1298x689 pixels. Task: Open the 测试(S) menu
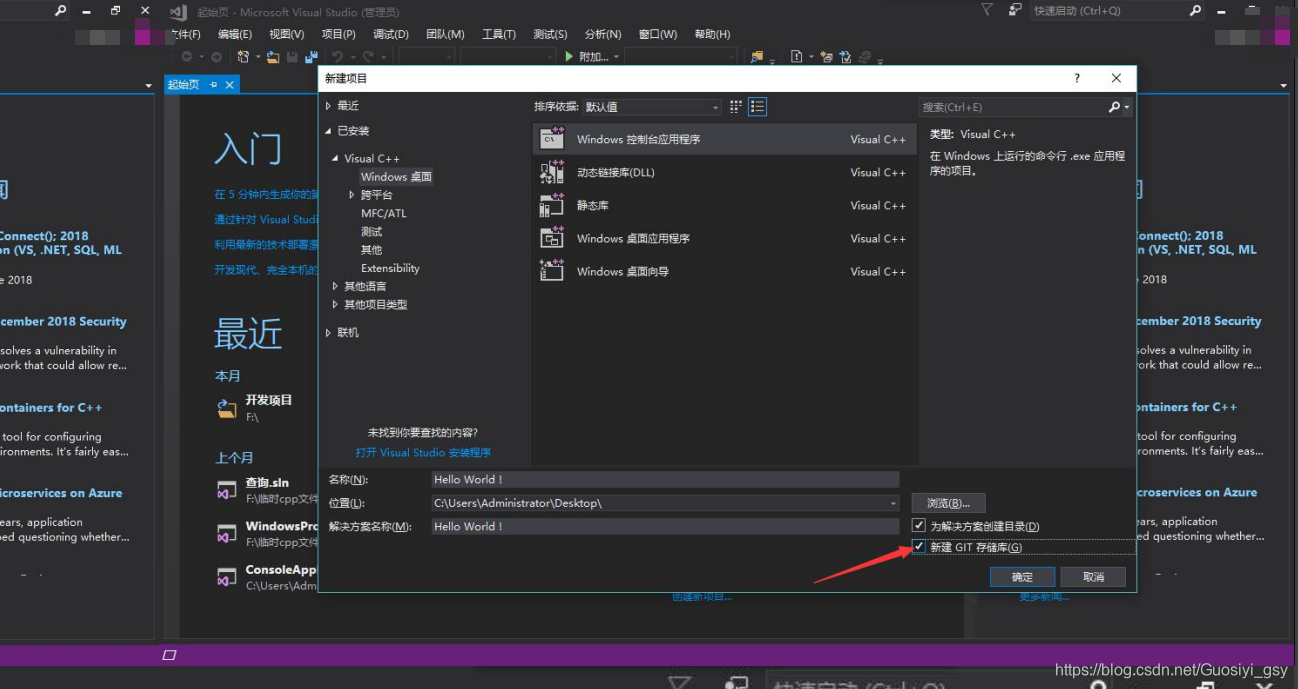550,34
